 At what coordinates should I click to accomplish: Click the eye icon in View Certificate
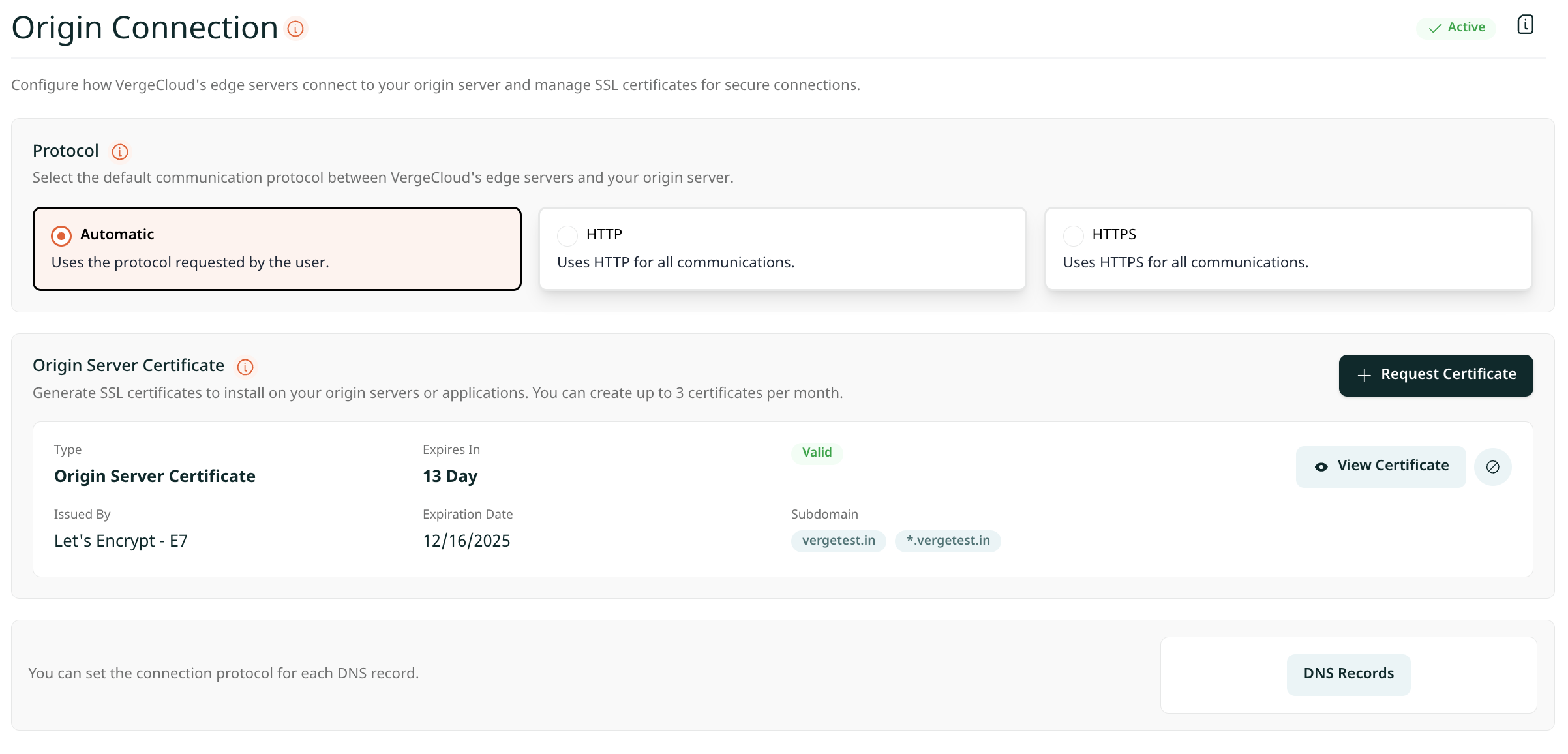click(x=1321, y=467)
